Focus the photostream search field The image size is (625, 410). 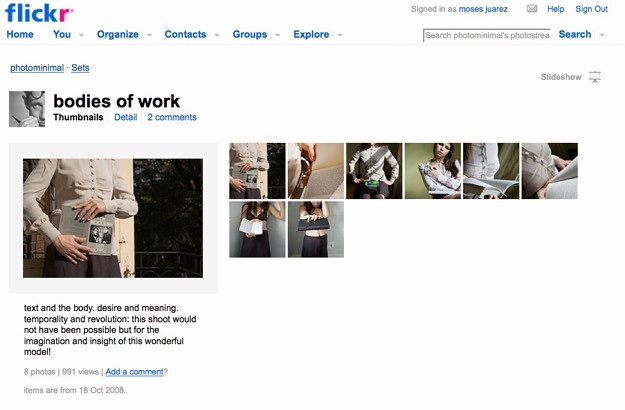(x=487, y=35)
